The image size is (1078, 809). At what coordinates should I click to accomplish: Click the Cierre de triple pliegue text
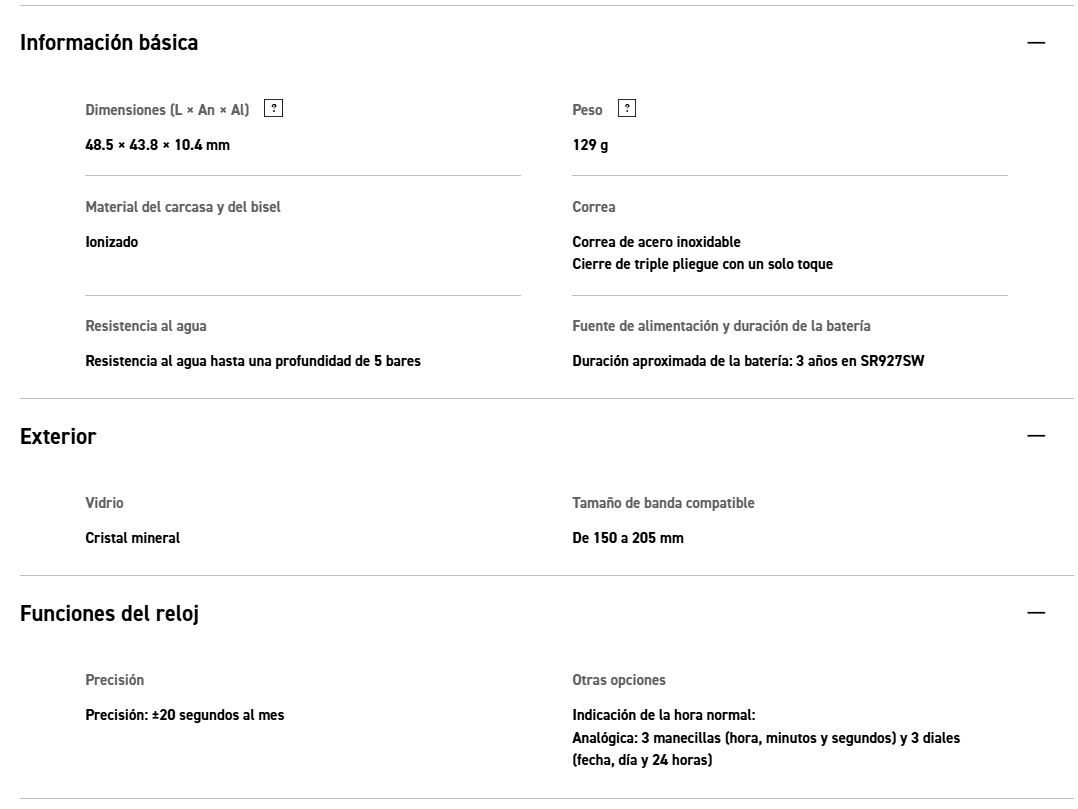pos(702,264)
